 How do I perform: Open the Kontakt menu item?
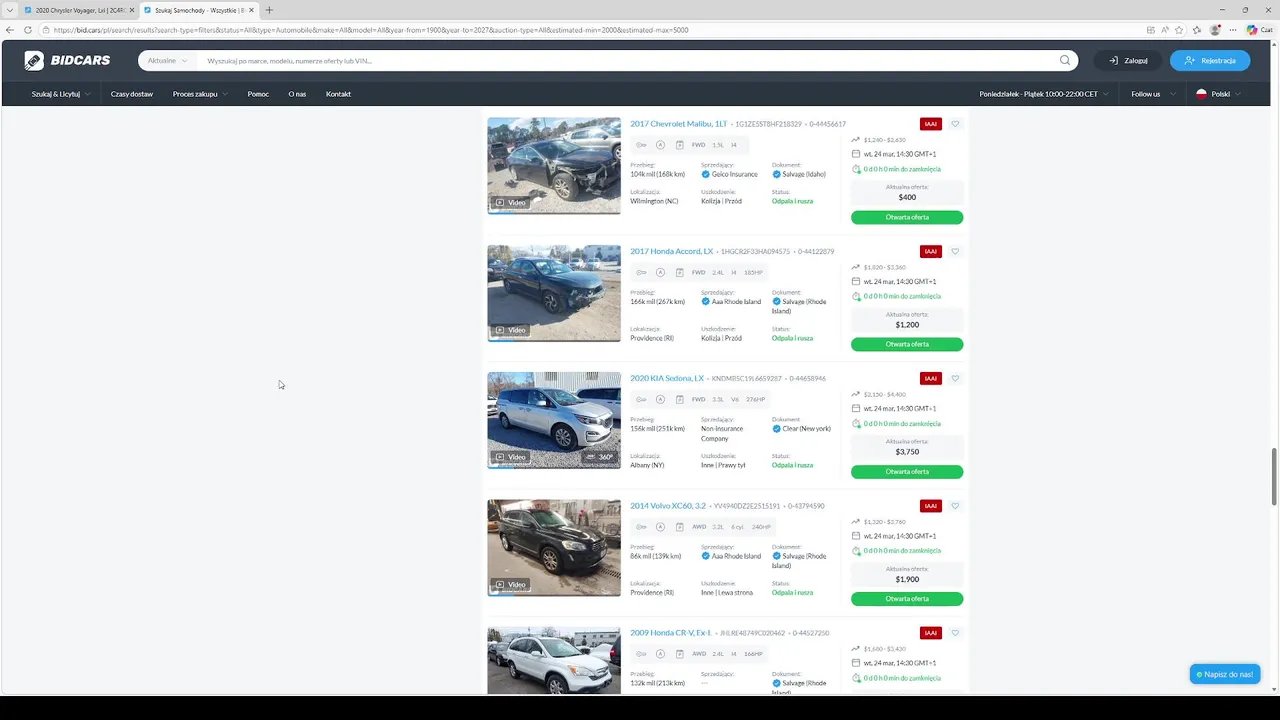coord(338,94)
